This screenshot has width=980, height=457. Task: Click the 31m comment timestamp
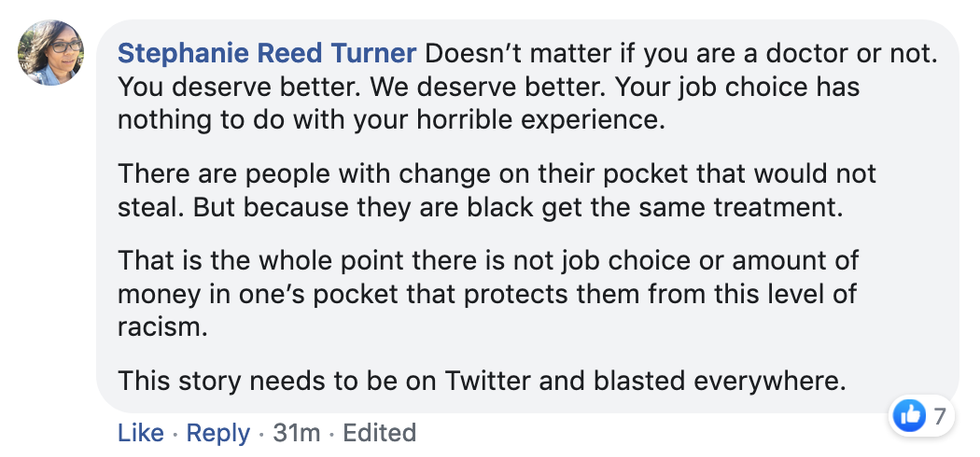click(295, 433)
